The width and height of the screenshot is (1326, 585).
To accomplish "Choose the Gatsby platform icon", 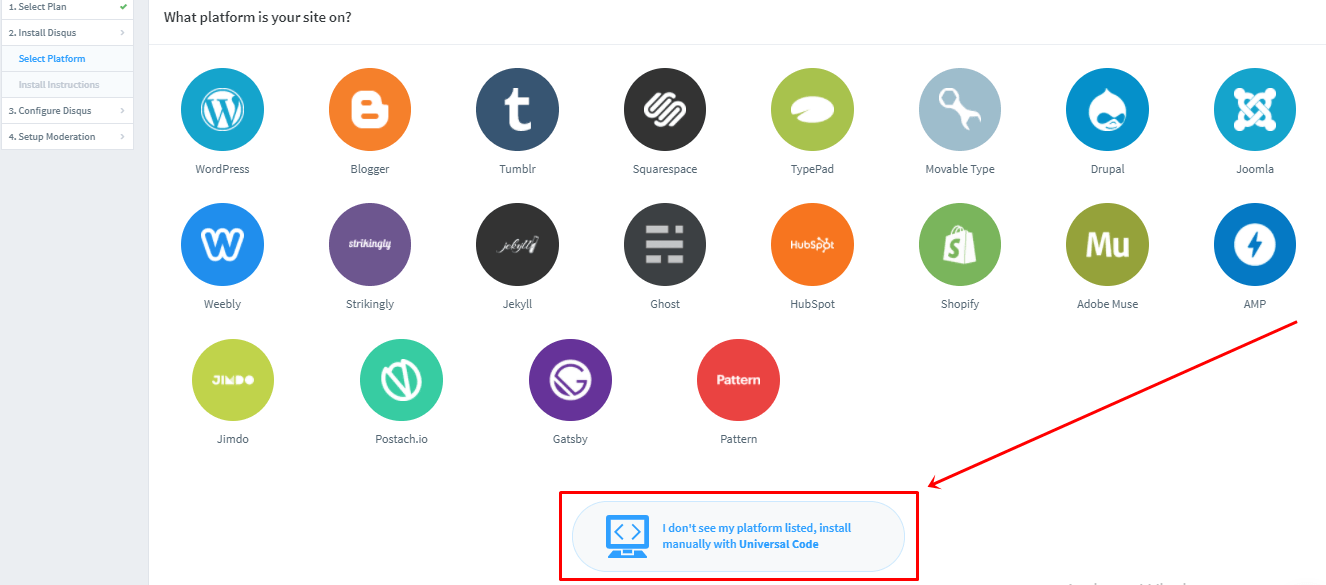I will (570, 380).
